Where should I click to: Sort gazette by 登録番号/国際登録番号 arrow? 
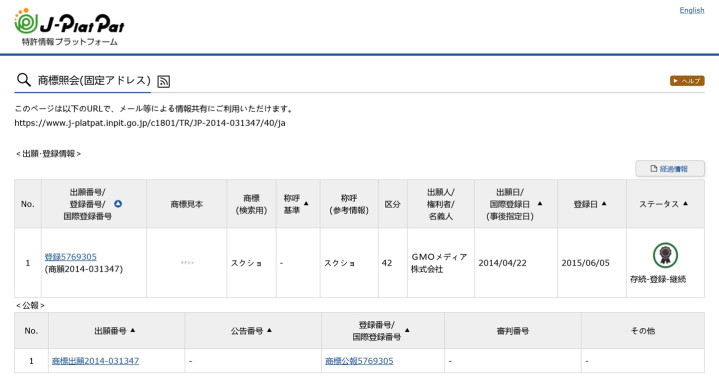coord(407,330)
